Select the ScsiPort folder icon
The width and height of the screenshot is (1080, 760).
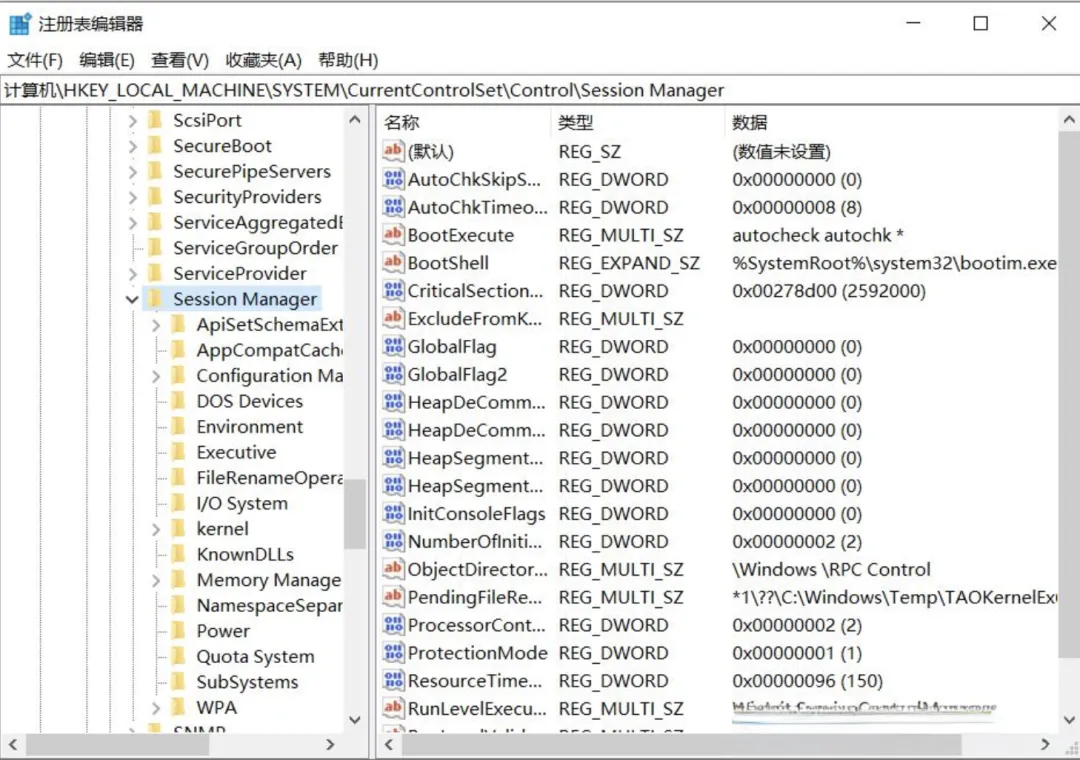click(x=156, y=121)
